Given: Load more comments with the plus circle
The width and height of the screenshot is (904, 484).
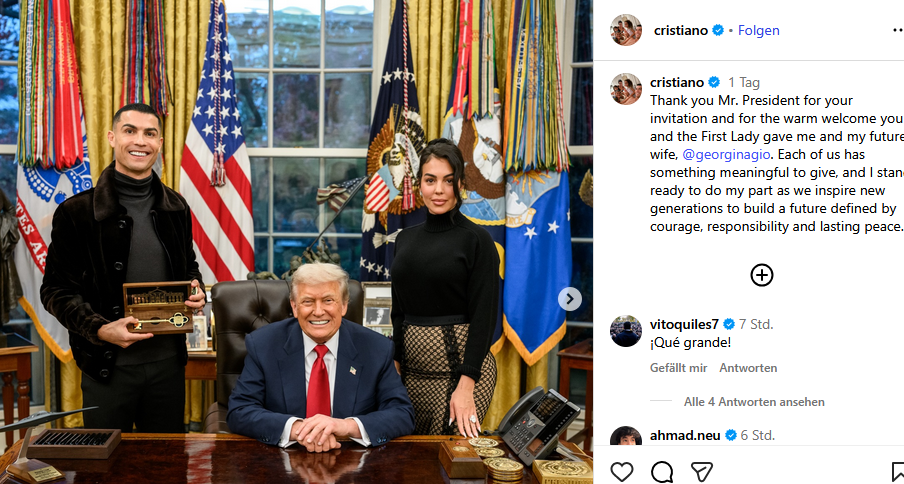Looking at the screenshot, I should coord(762,275).
